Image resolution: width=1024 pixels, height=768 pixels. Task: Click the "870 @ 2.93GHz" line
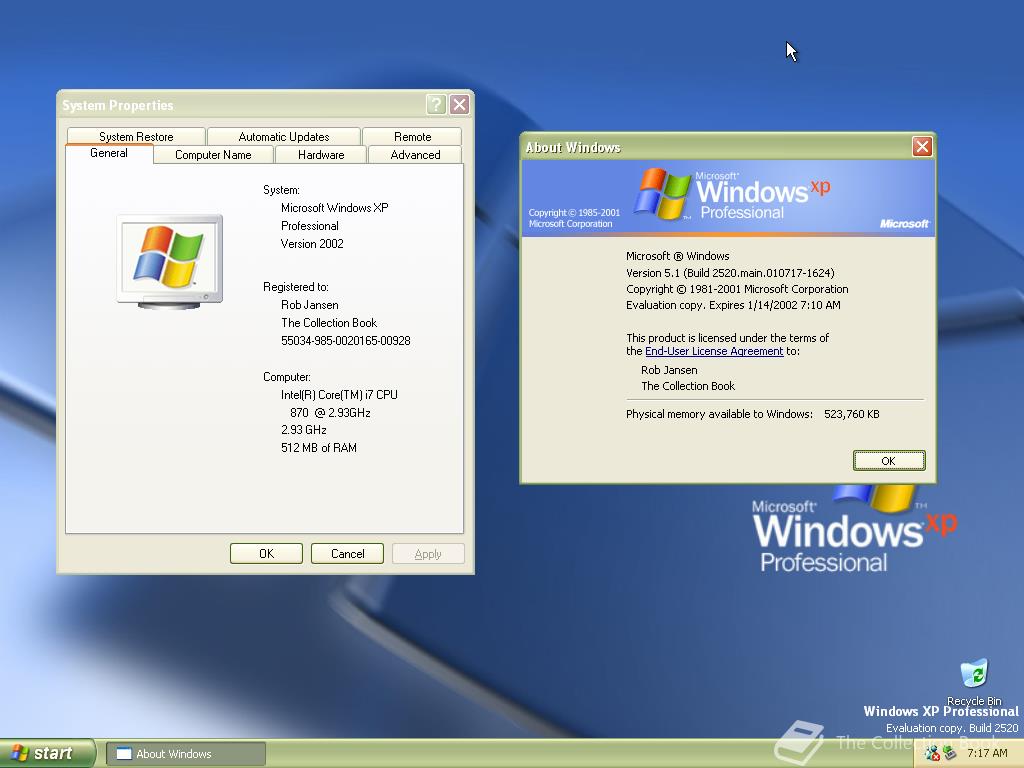(330, 413)
